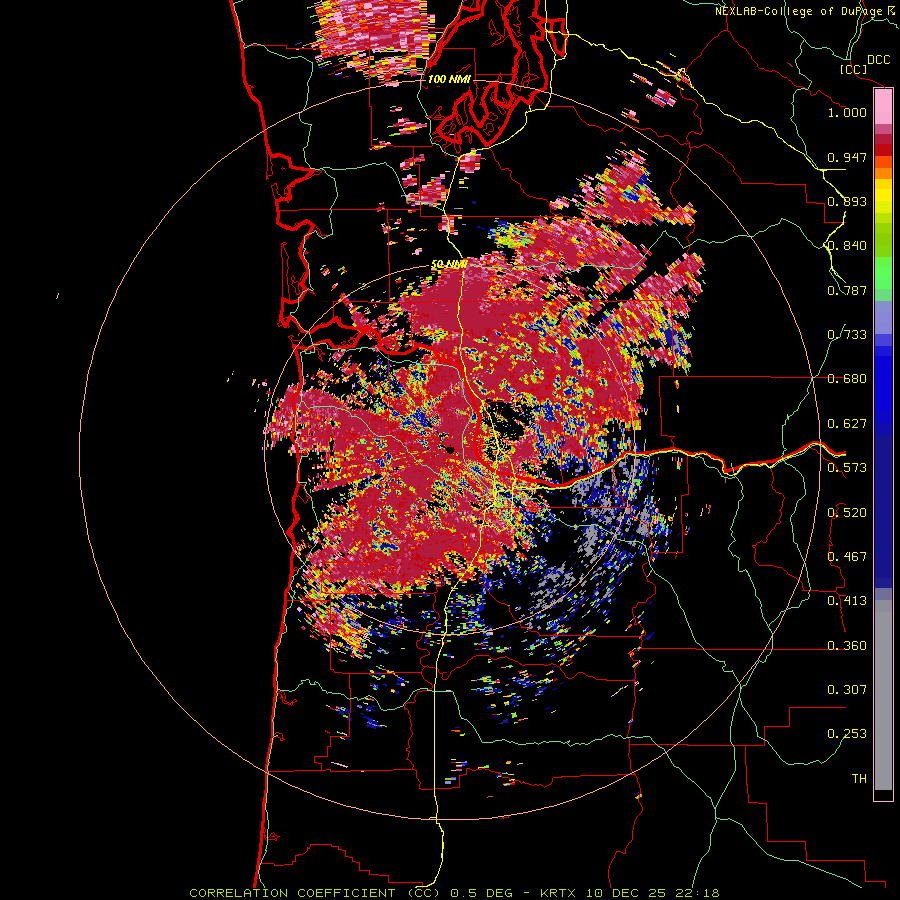The width and height of the screenshot is (900, 900).
Task: Click the 0.680 legend value
Action: [847, 379]
